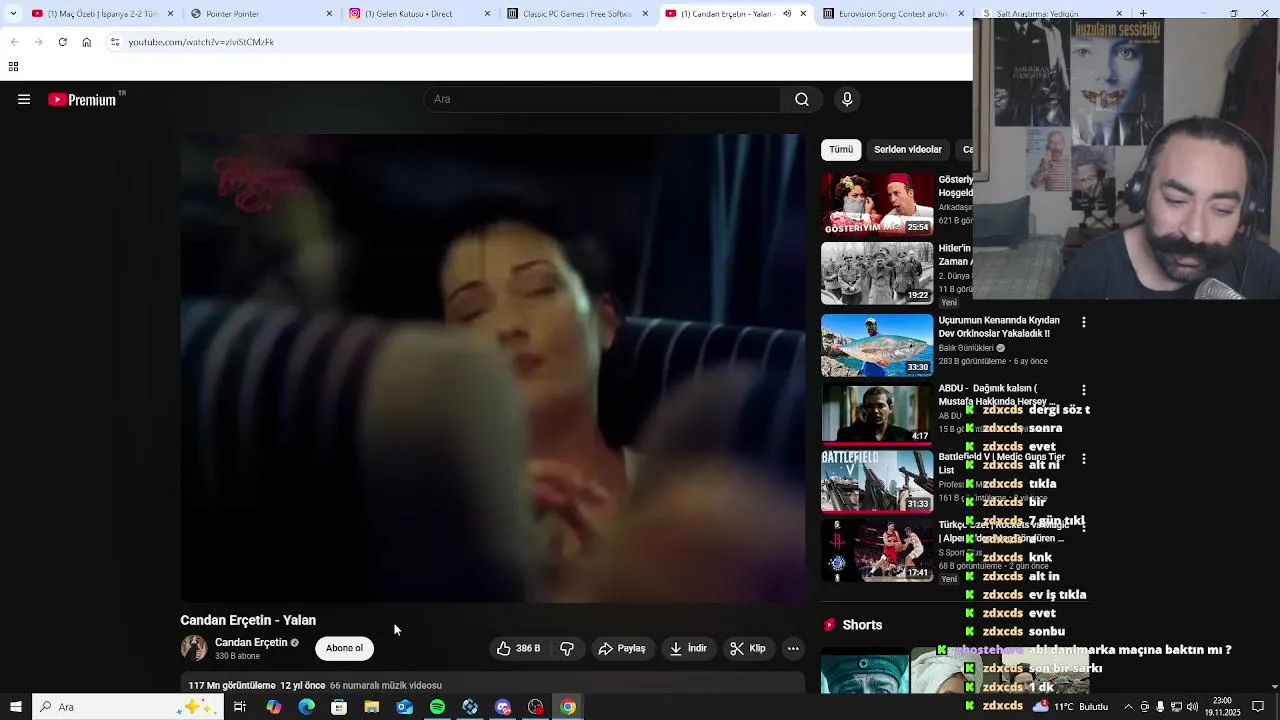The image size is (1280, 720).
Task: Click the youtube.com address bar URL
Action: click(201, 42)
